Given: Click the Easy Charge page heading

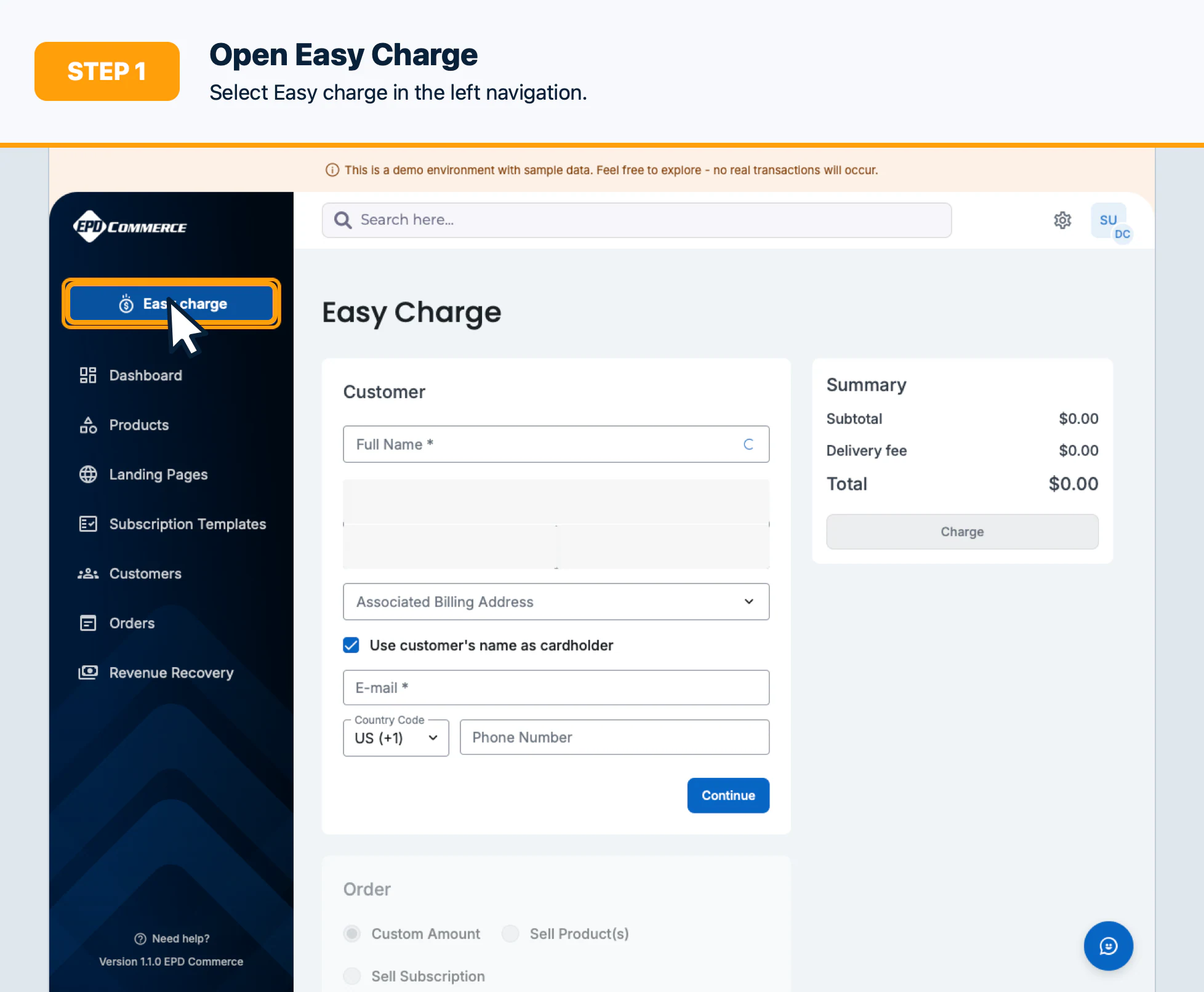Looking at the screenshot, I should click(x=412, y=313).
